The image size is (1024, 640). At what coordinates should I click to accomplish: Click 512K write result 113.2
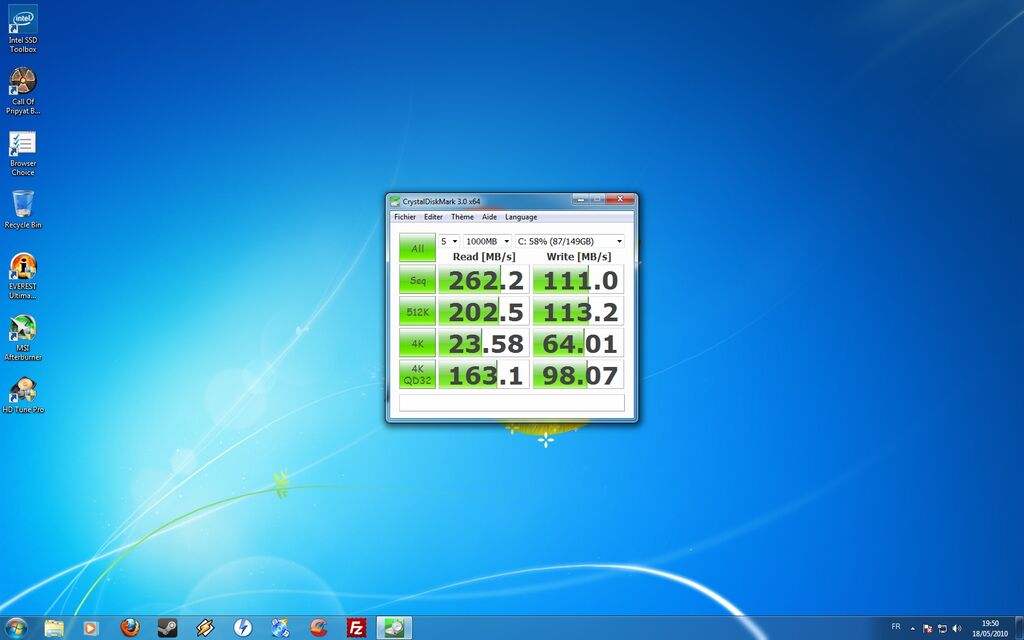(x=579, y=312)
